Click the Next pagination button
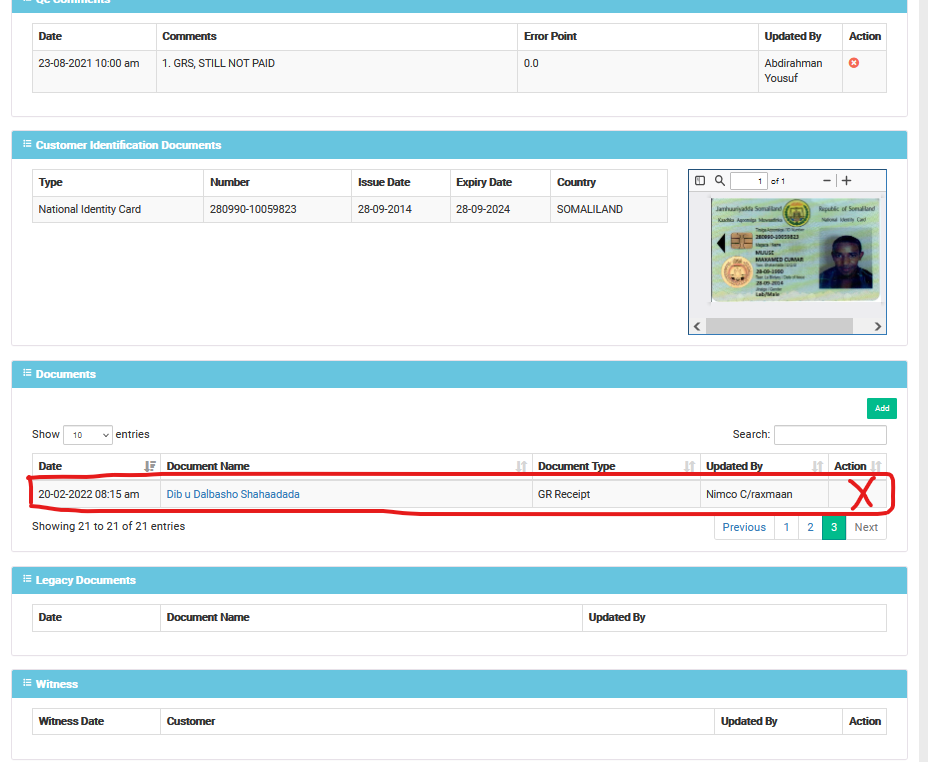 [866, 527]
